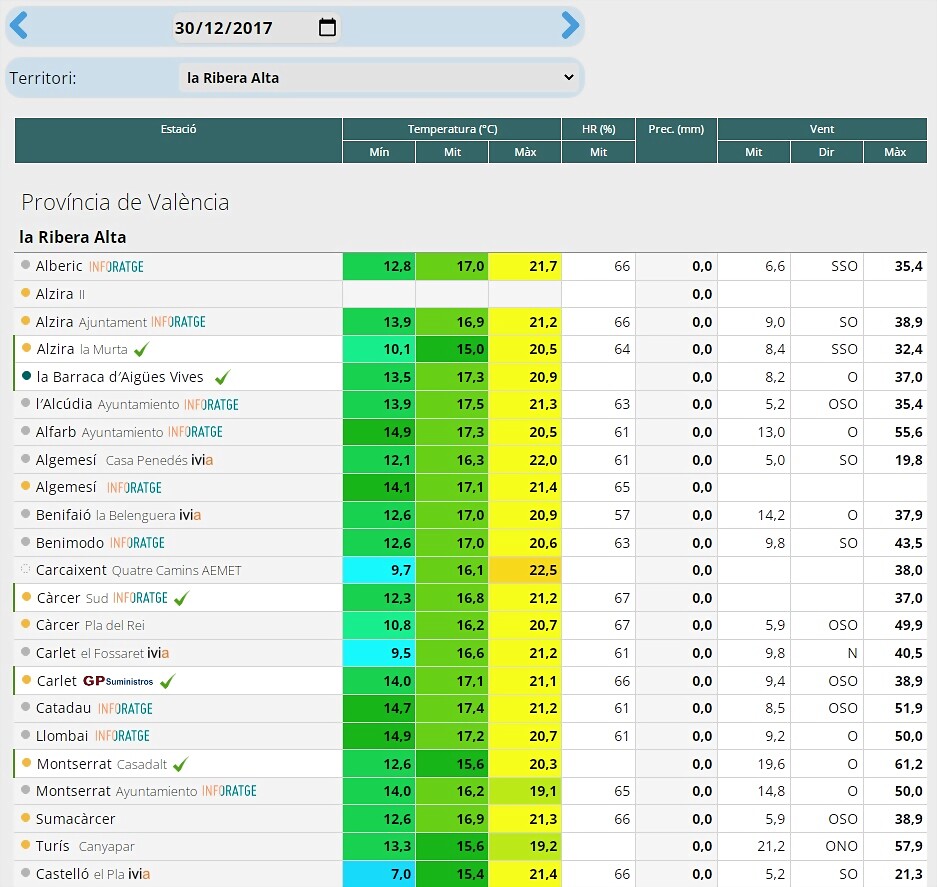Select Alzira II precipitation value 0,0

676,294
